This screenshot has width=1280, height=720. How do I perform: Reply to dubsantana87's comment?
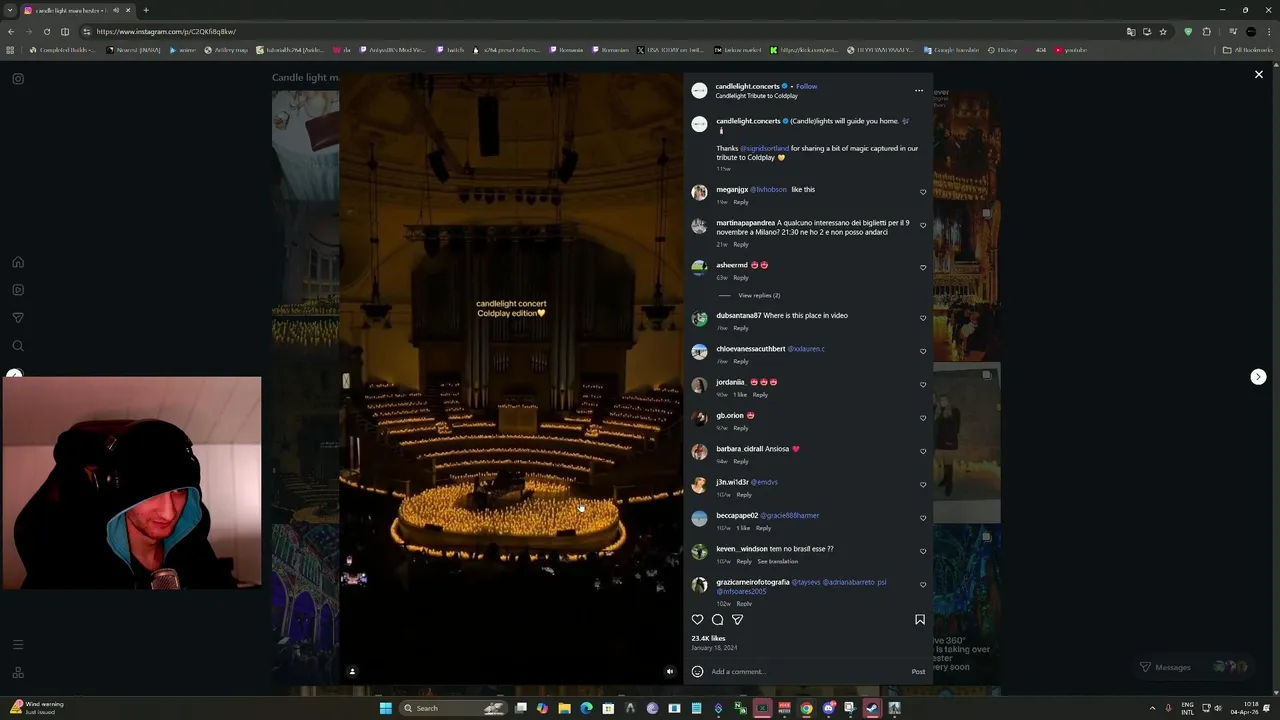pos(741,328)
